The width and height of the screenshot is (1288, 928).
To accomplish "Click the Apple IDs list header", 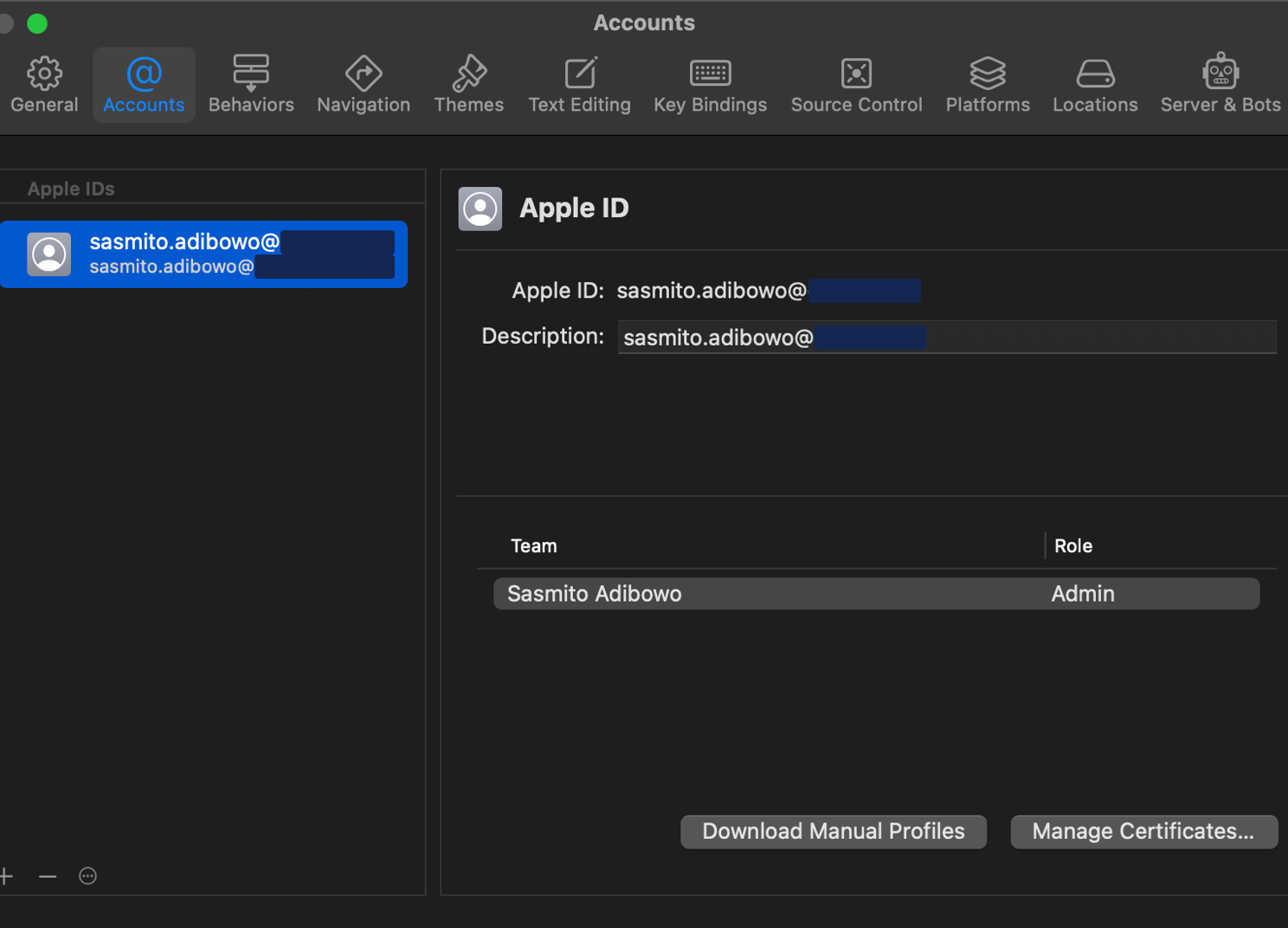I will click(71, 189).
